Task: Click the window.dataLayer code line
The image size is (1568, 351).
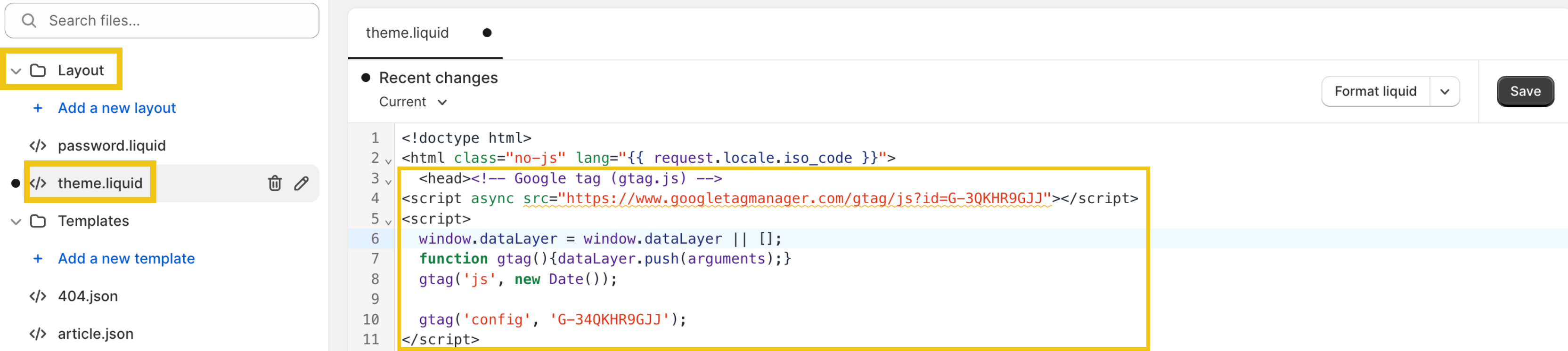Action: pos(600,239)
